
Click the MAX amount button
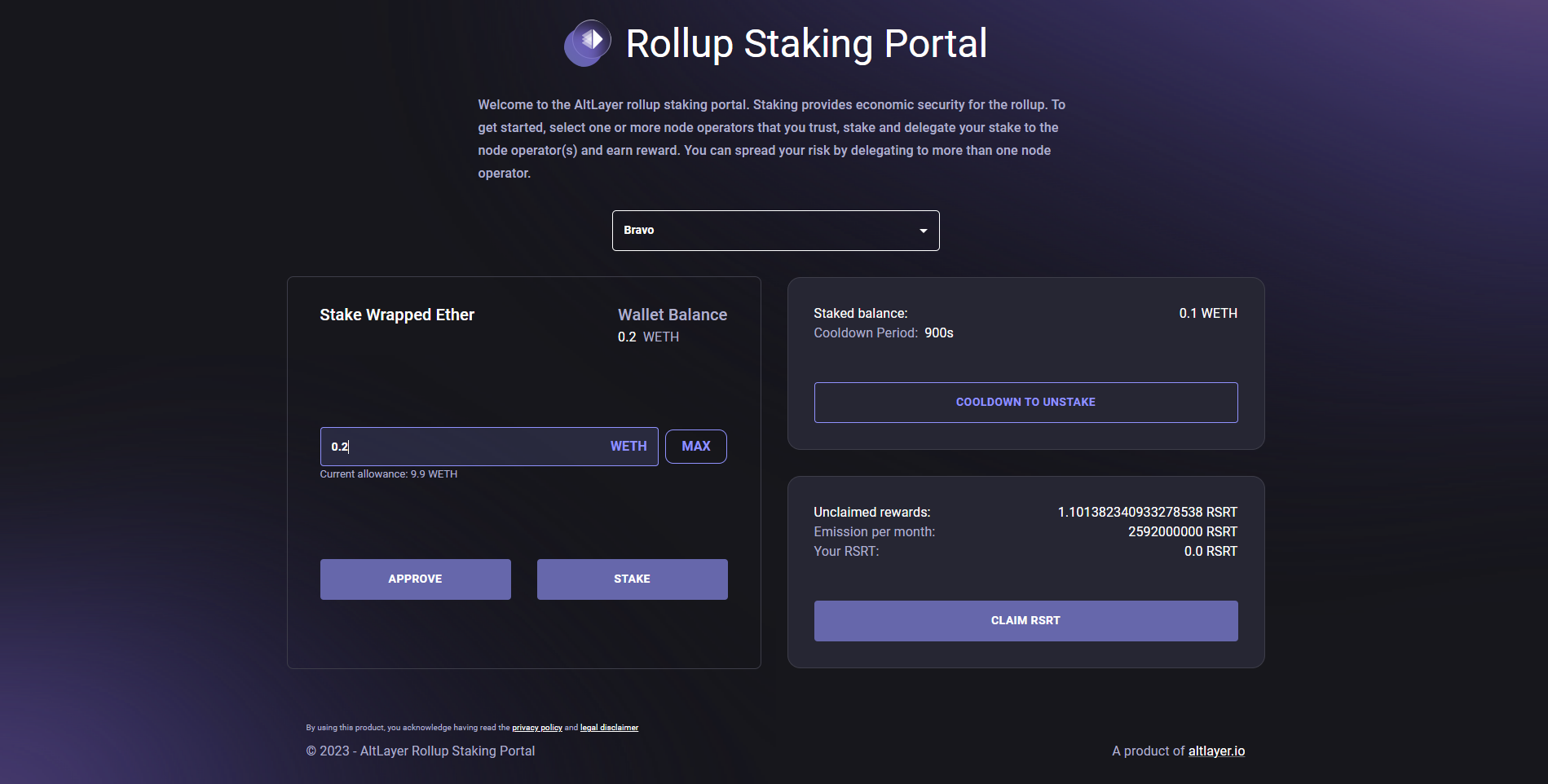pos(695,447)
